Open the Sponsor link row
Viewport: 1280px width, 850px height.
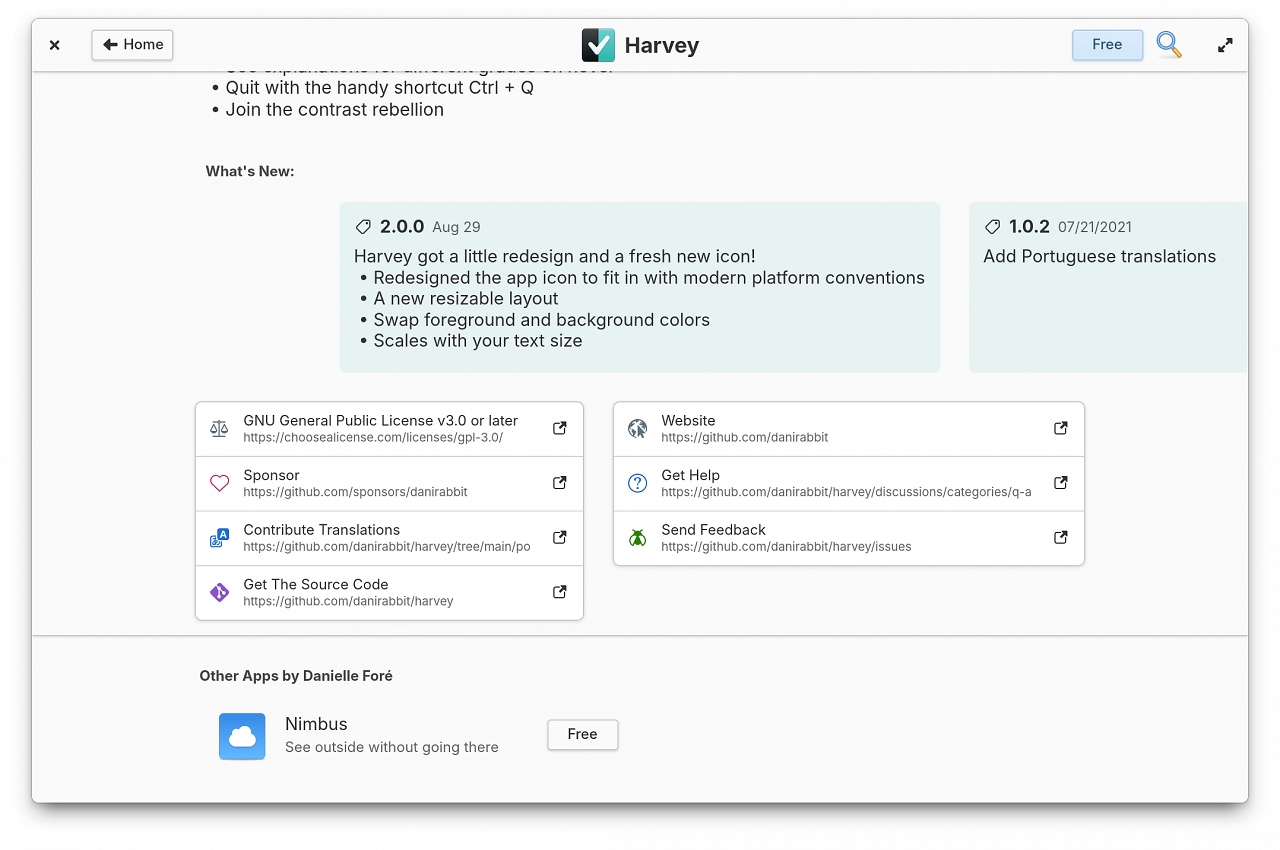389,484
